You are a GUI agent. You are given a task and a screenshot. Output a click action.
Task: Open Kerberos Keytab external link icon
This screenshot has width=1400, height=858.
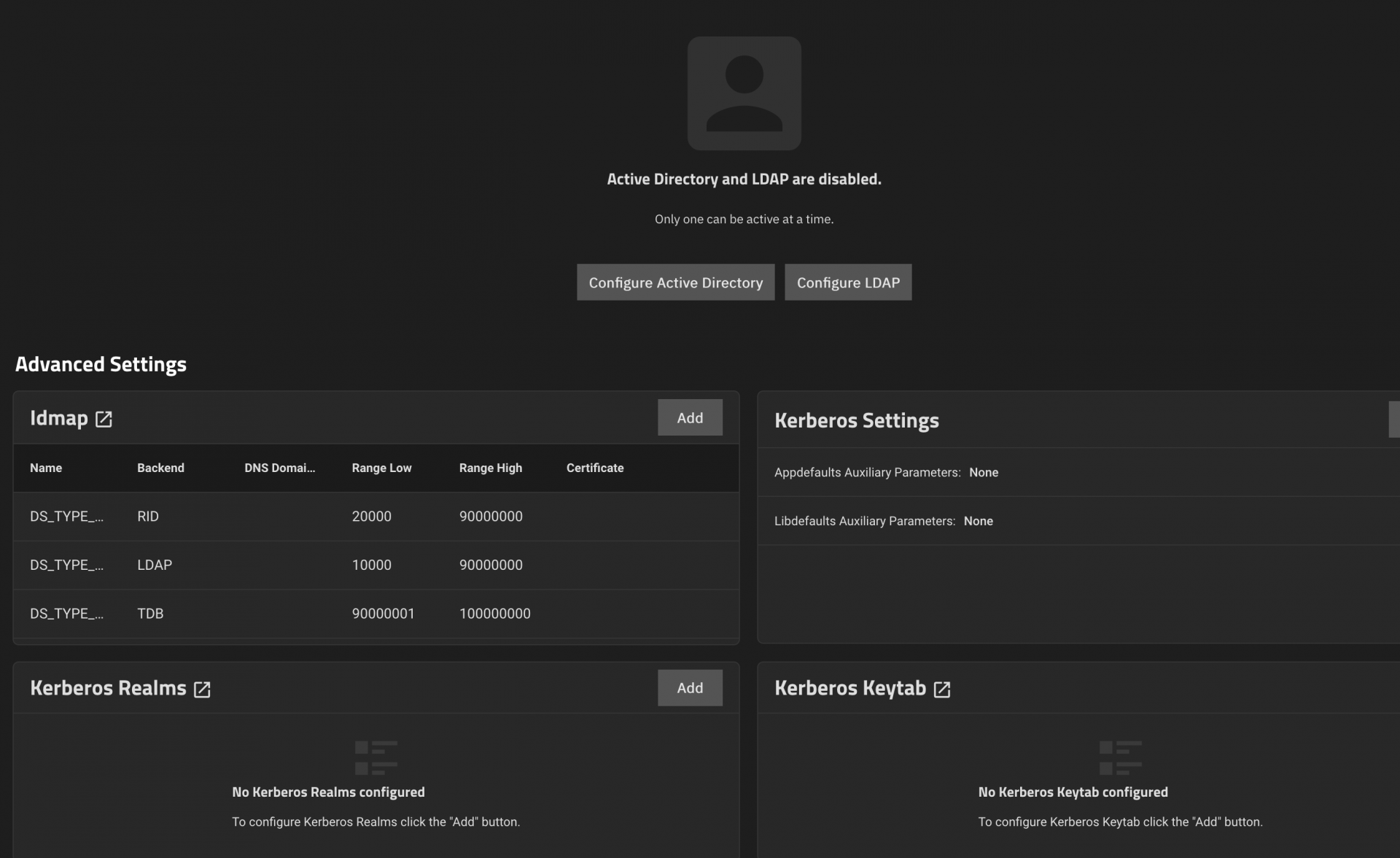tap(942, 689)
